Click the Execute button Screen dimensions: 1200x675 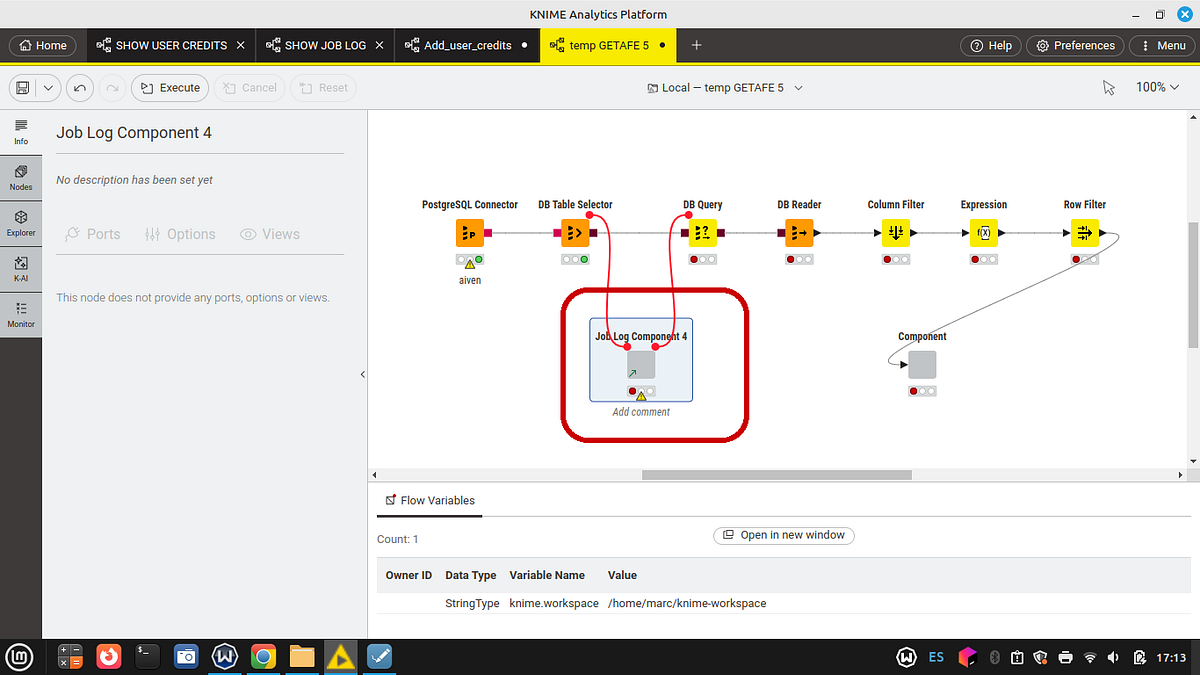170,87
